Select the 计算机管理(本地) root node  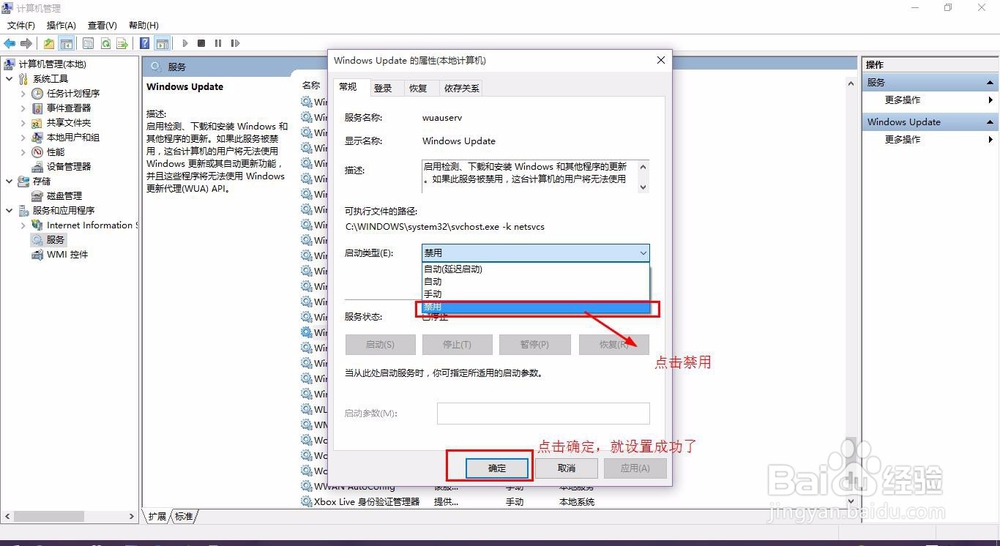point(52,64)
